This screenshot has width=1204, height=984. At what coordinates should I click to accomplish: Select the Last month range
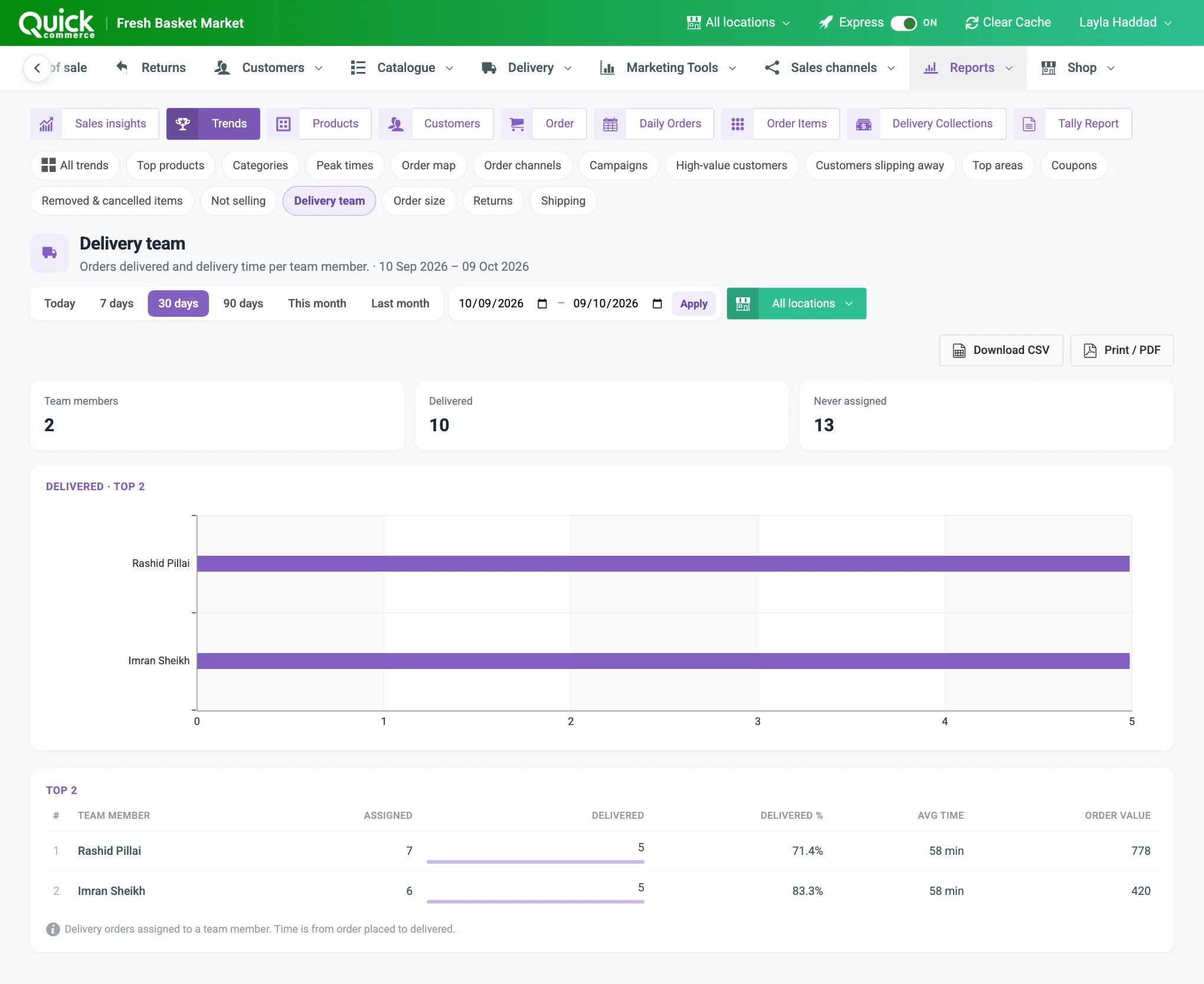click(x=400, y=304)
